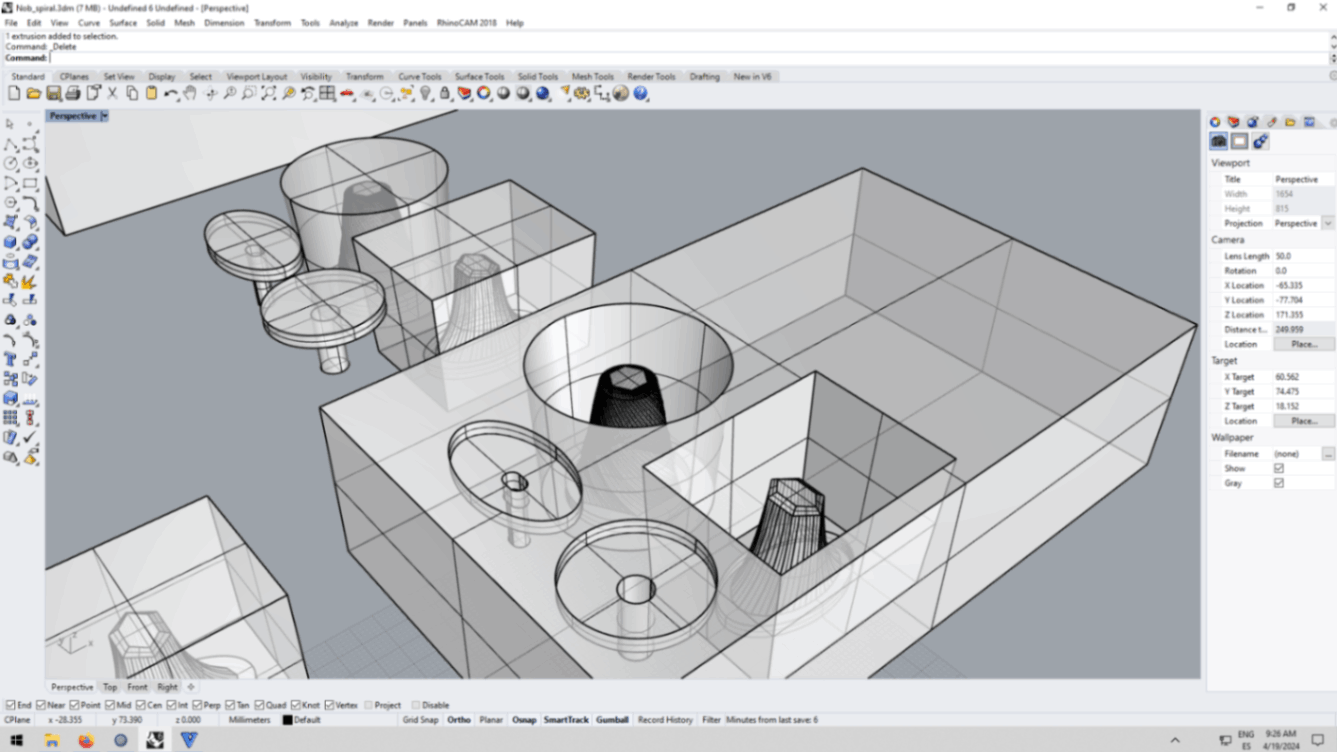The height and width of the screenshot is (752, 1337).
Task: Click the Undo arrow icon
Action: coord(171,93)
